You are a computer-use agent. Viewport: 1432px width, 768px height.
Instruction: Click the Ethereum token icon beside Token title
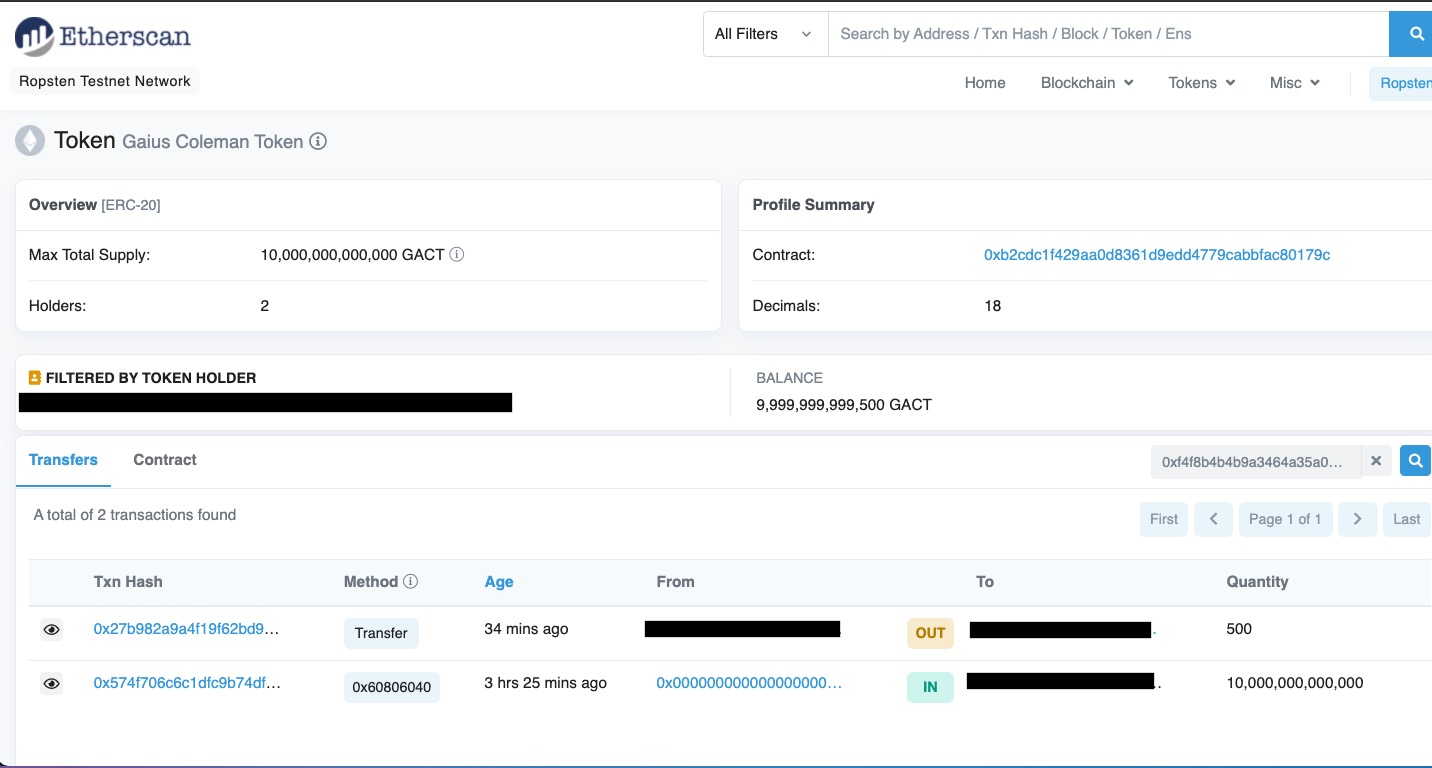coord(30,141)
